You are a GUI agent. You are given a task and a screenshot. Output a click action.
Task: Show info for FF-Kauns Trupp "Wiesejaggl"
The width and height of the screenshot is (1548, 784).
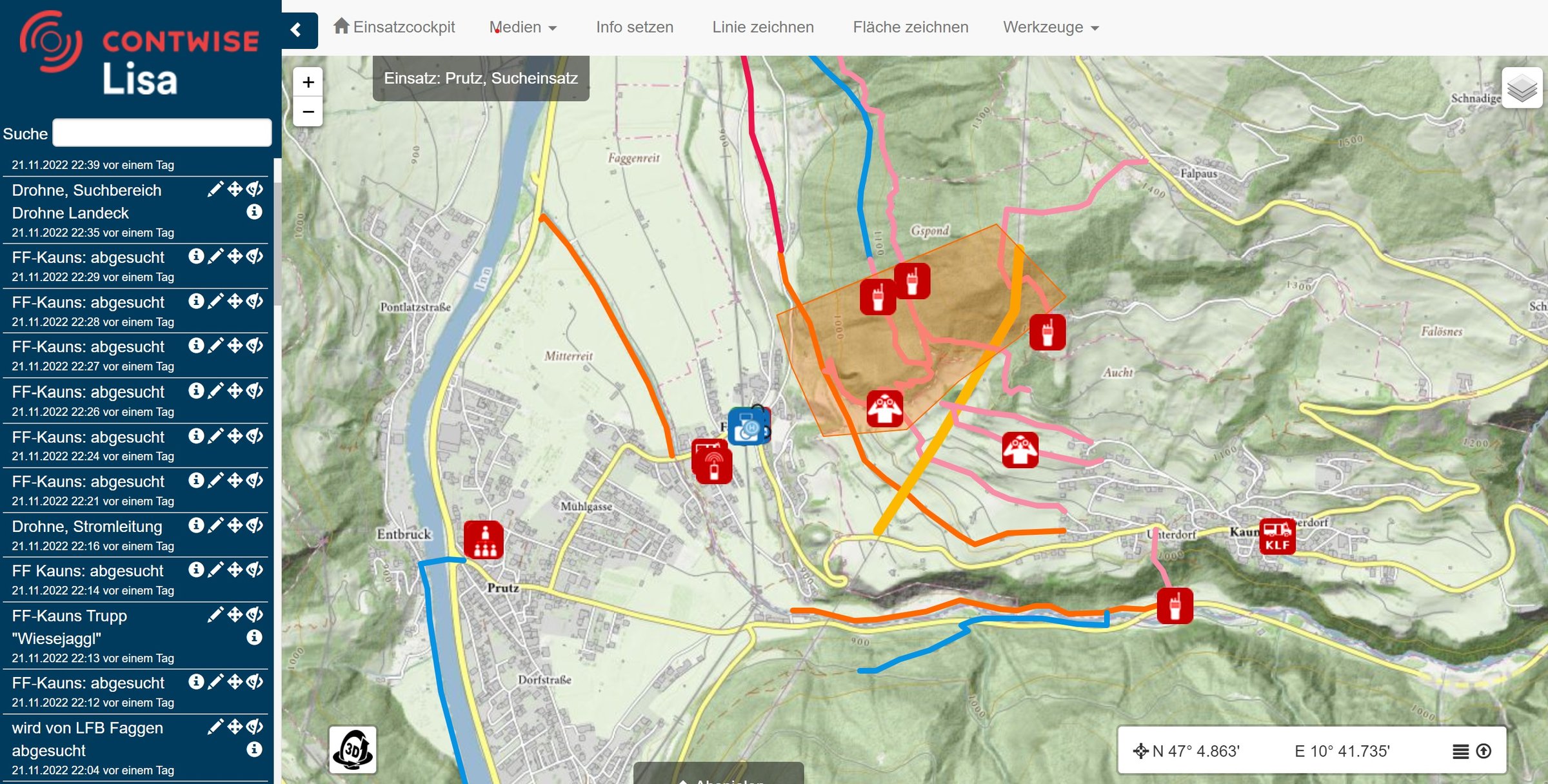pos(255,637)
